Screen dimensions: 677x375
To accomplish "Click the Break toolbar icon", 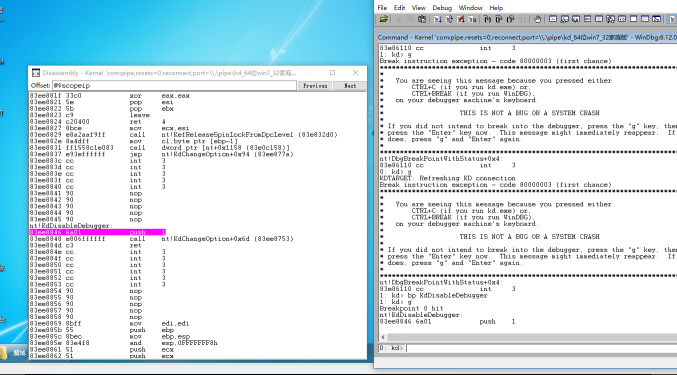I will (472, 19).
